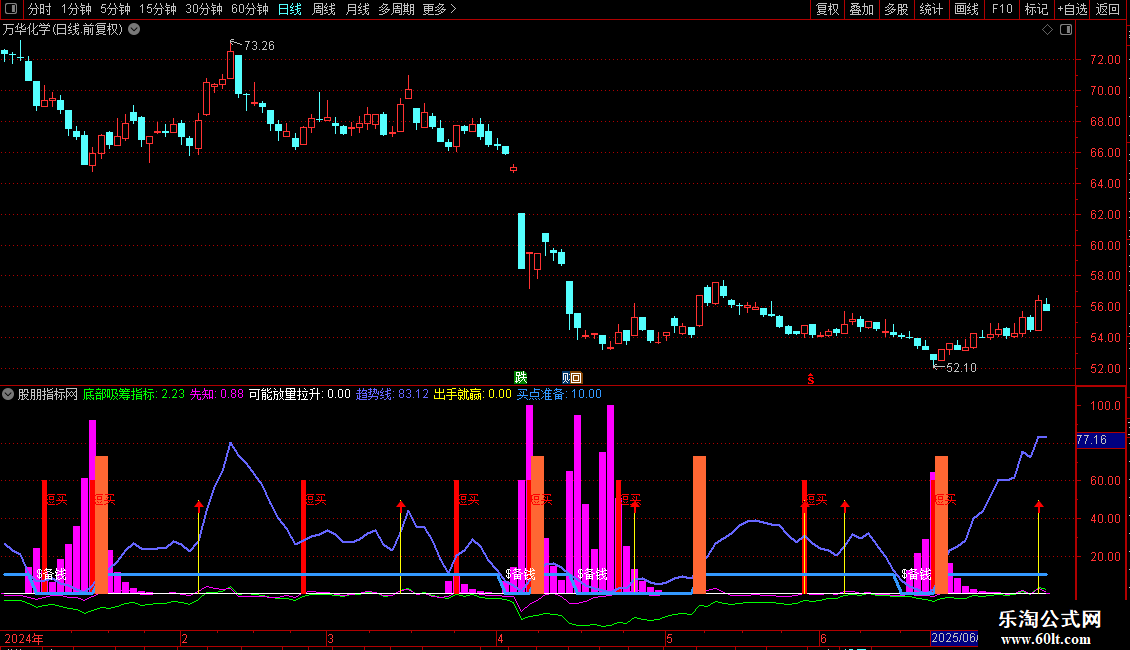The width and height of the screenshot is (1130, 650).
Task: Click the window split icon on main chart
Action: (x=1066, y=30)
